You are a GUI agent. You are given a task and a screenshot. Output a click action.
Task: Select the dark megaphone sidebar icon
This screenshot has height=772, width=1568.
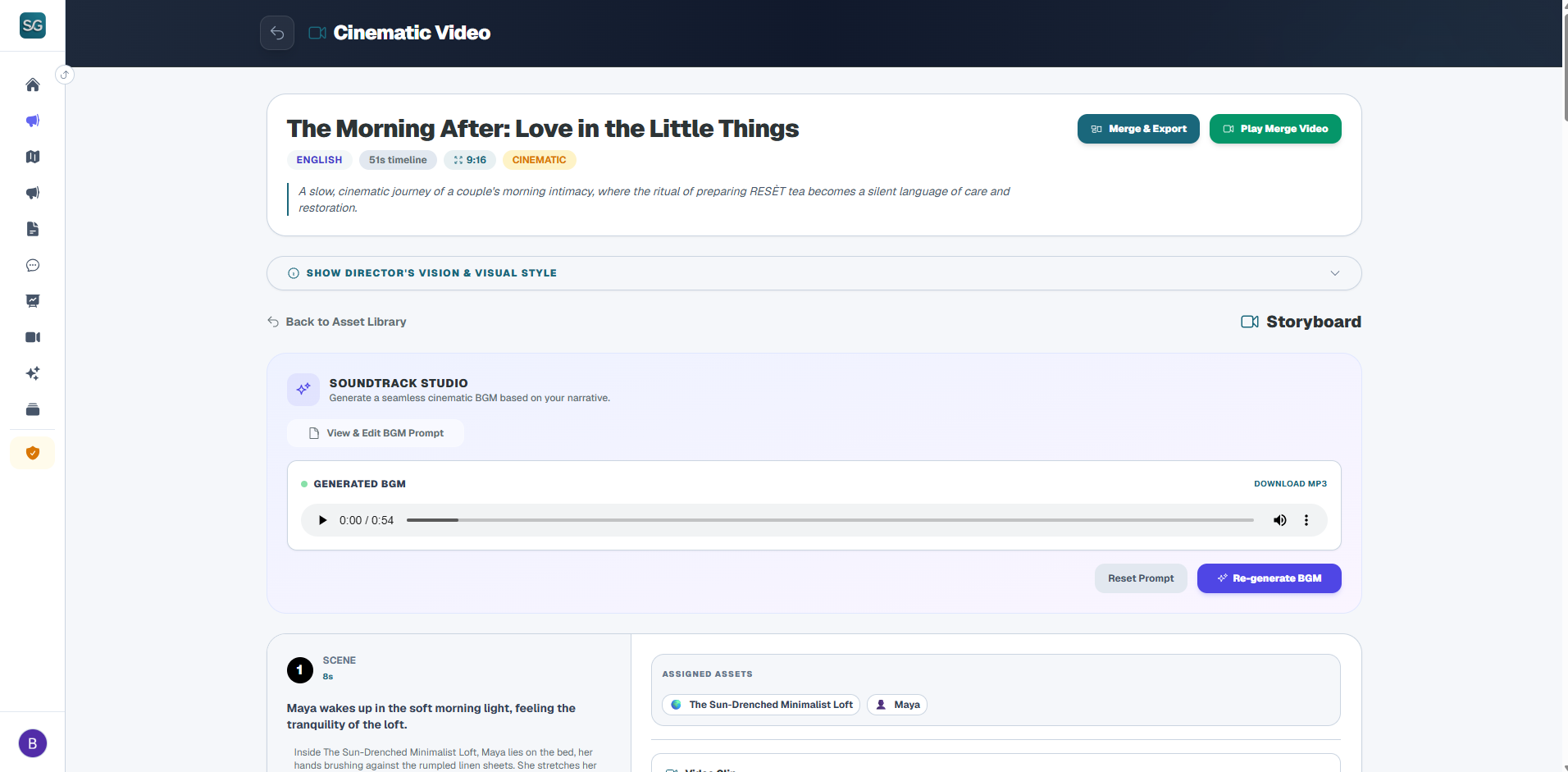coord(33,193)
